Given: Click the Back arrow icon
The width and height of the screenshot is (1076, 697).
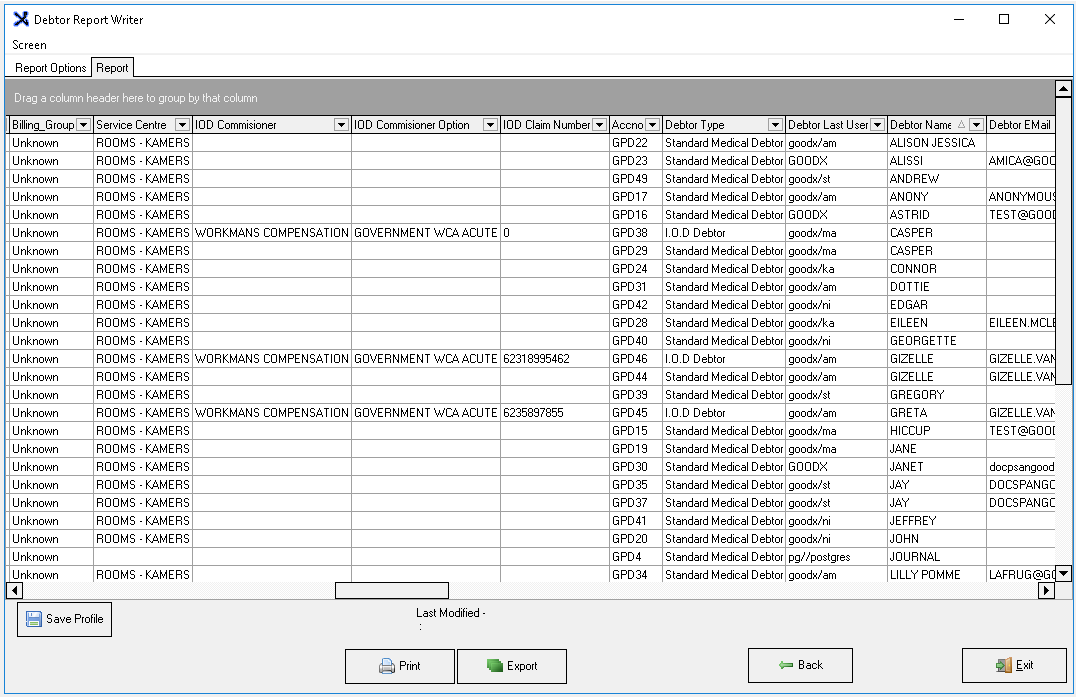Looking at the screenshot, I should pos(786,665).
